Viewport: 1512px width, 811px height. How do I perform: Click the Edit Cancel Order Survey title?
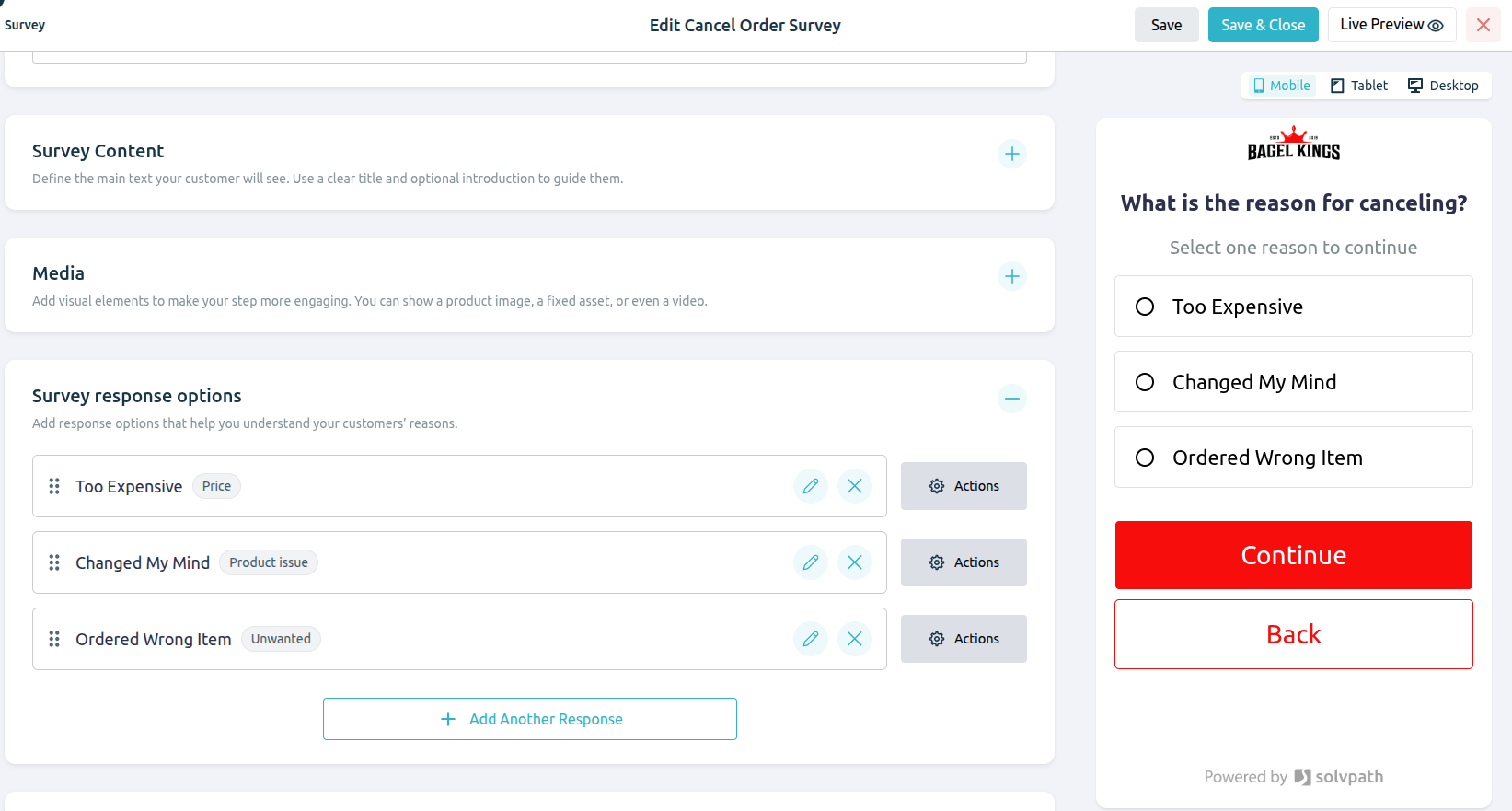745,25
